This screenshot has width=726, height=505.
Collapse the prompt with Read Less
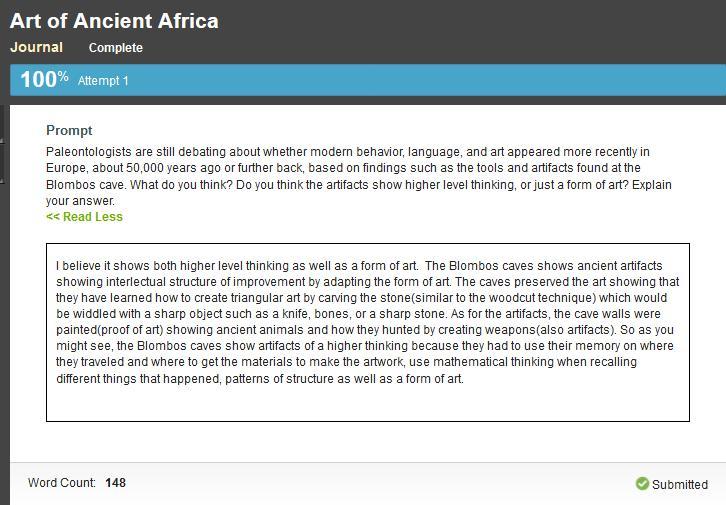(x=84, y=217)
